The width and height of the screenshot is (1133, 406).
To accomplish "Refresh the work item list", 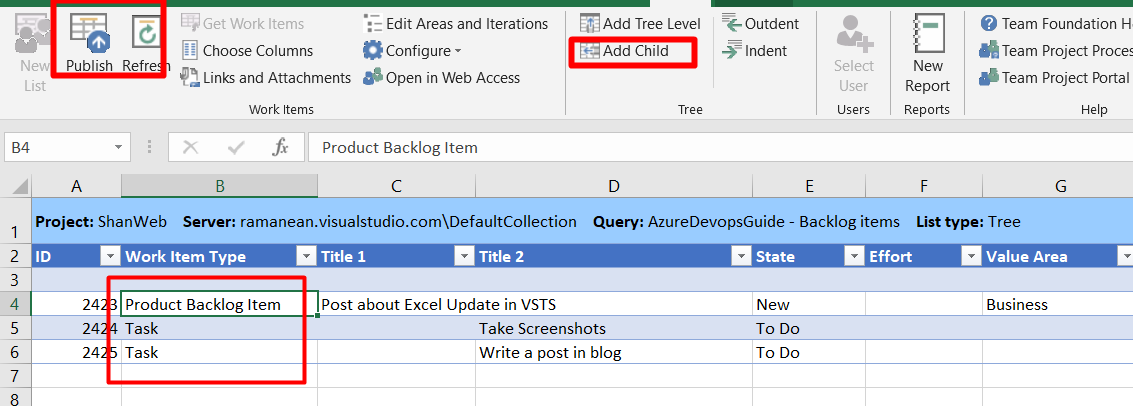I will [146, 43].
